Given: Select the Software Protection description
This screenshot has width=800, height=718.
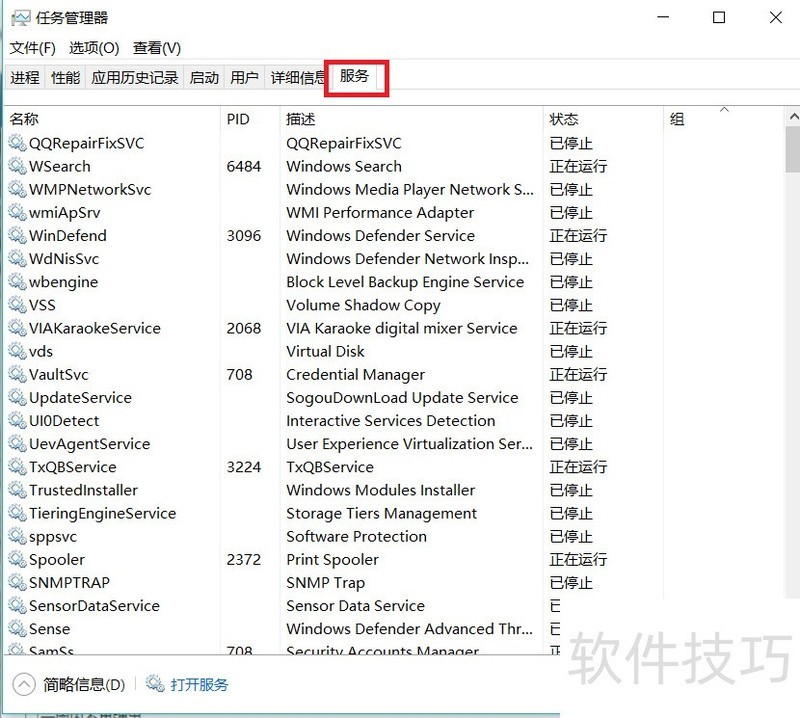Looking at the screenshot, I should coord(357,536).
